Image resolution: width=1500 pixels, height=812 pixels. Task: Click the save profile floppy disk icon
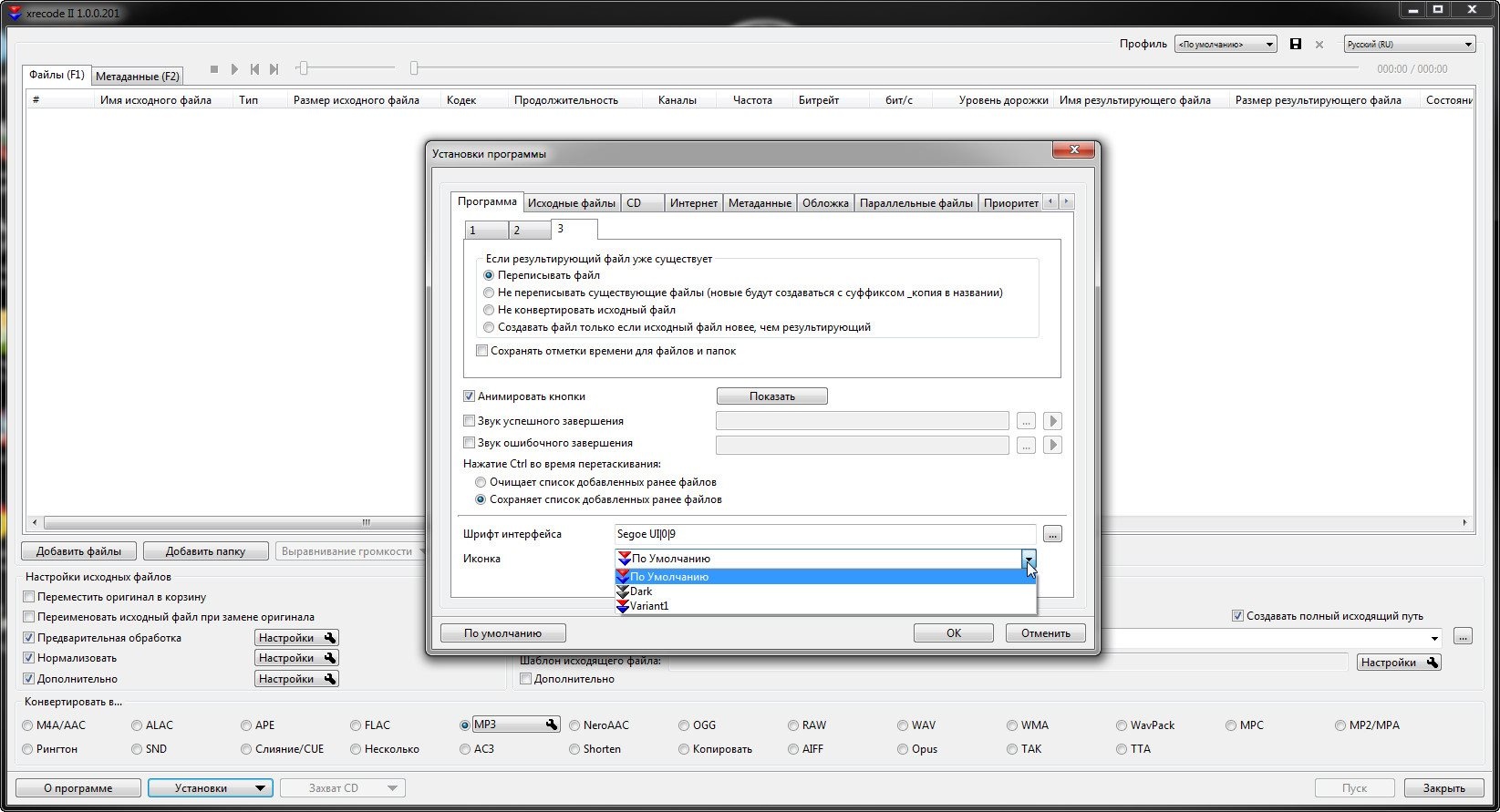[x=1295, y=44]
